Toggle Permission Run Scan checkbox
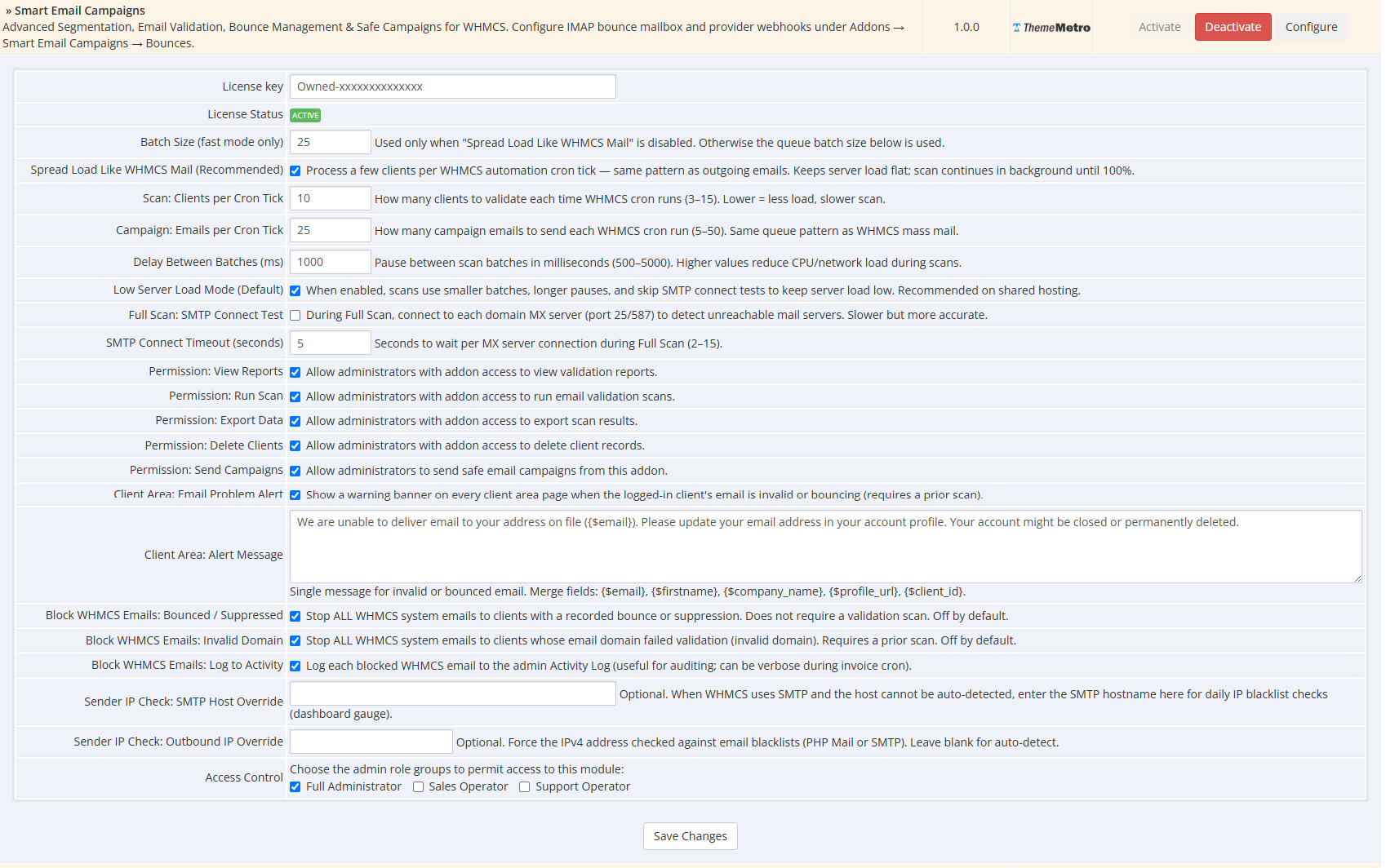This screenshot has width=1386, height=868. pos(295,396)
